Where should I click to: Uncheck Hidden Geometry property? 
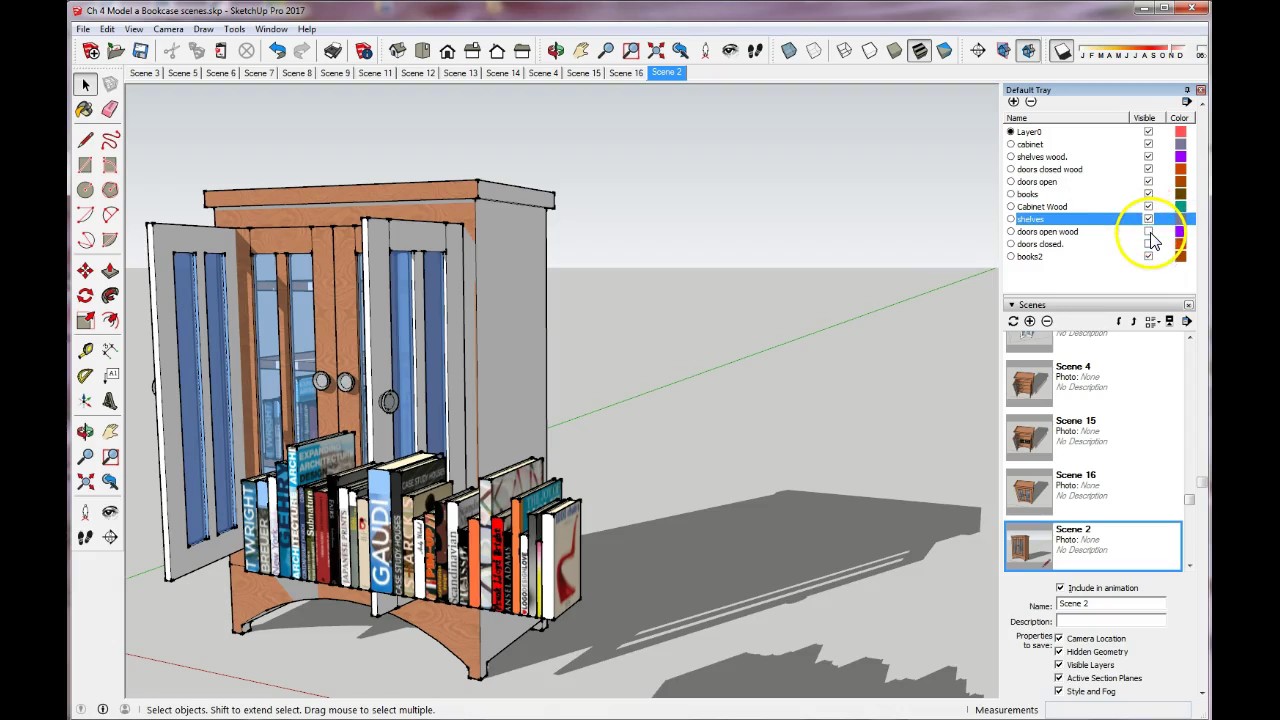tap(1059, 651)
